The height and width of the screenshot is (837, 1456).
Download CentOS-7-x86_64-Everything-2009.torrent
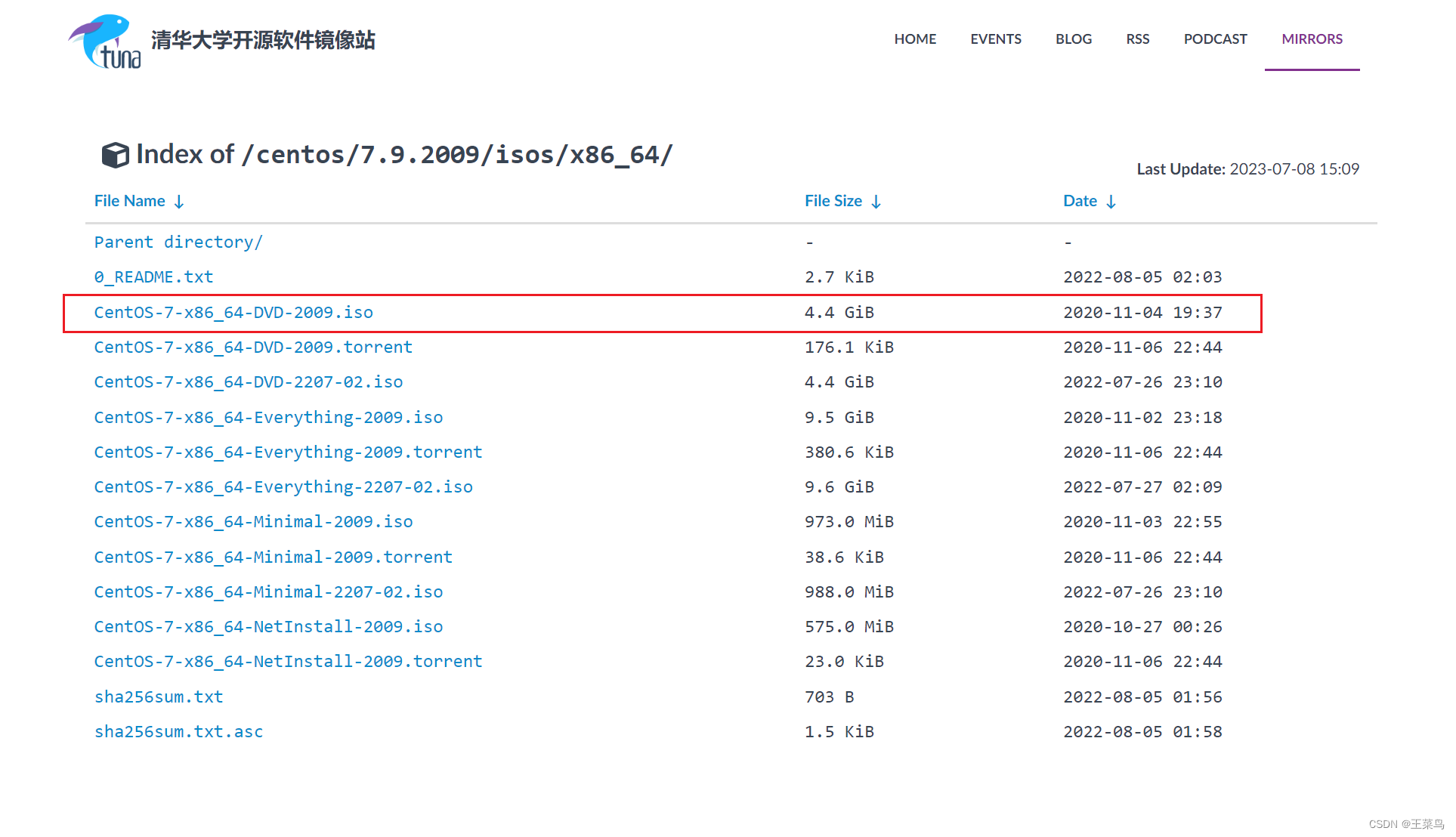pos(288,452)
